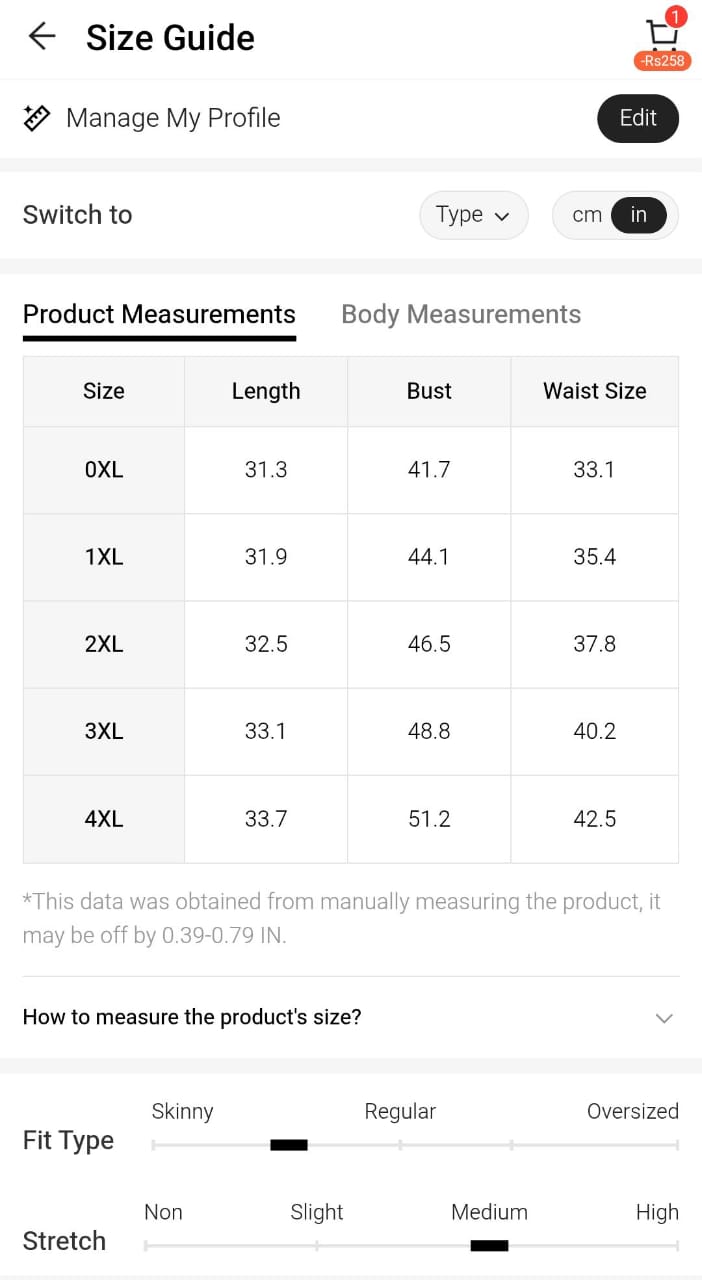Tap Manage My Profile text
Viewport: 702px width, 1280px height.
[x=173, y=118]
